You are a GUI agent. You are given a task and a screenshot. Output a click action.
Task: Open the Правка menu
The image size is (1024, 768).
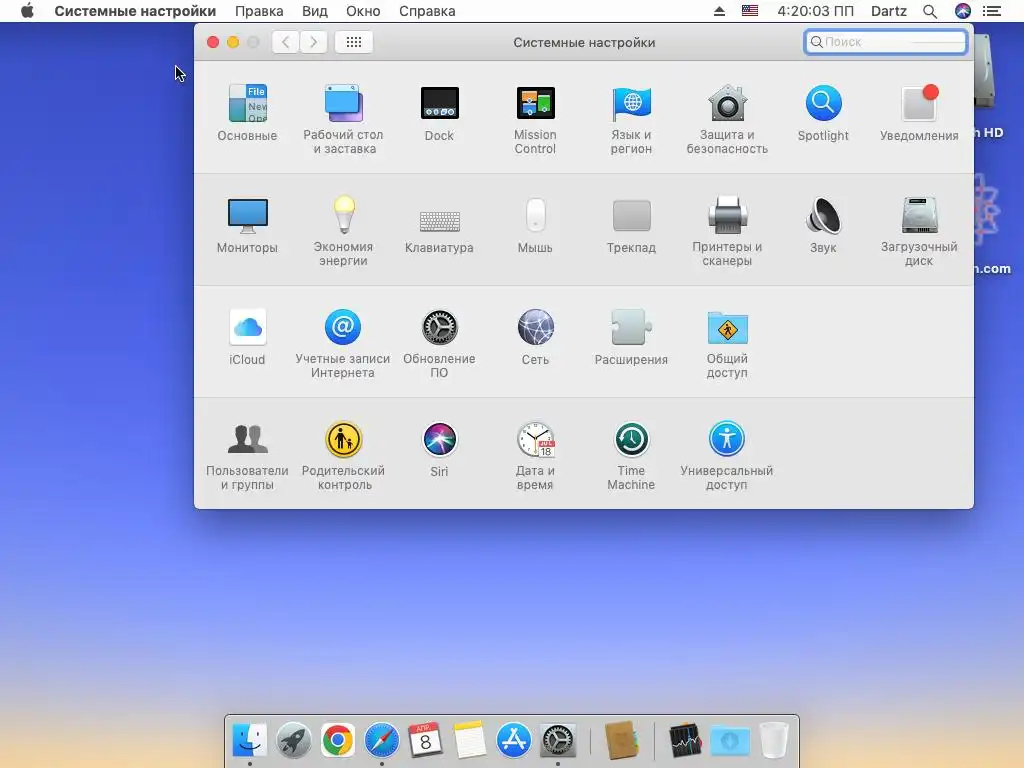pos(259,11)
